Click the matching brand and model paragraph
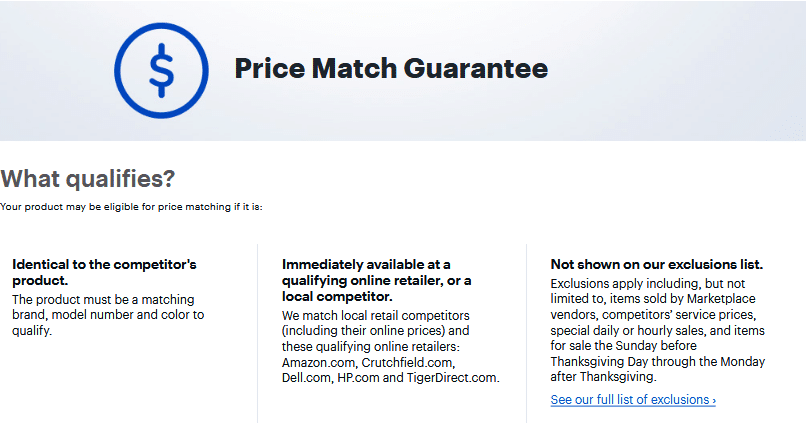The width and height of the screenshot is (806, 438). click(108, 315)
